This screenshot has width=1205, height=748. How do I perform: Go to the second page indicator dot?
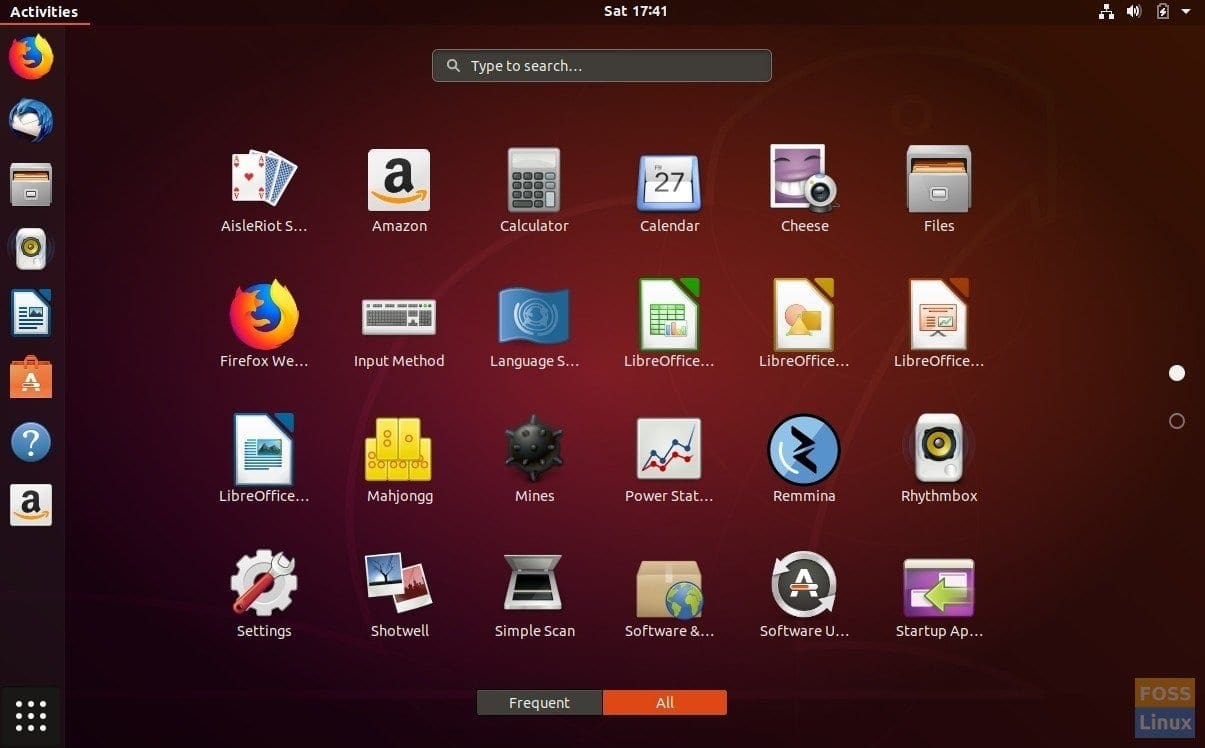click(1177, 421)
